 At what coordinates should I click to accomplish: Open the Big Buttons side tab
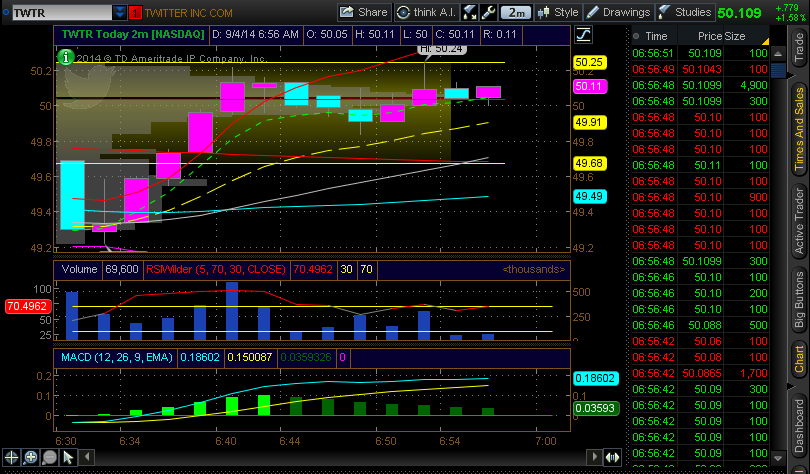[x=799, y=301]
